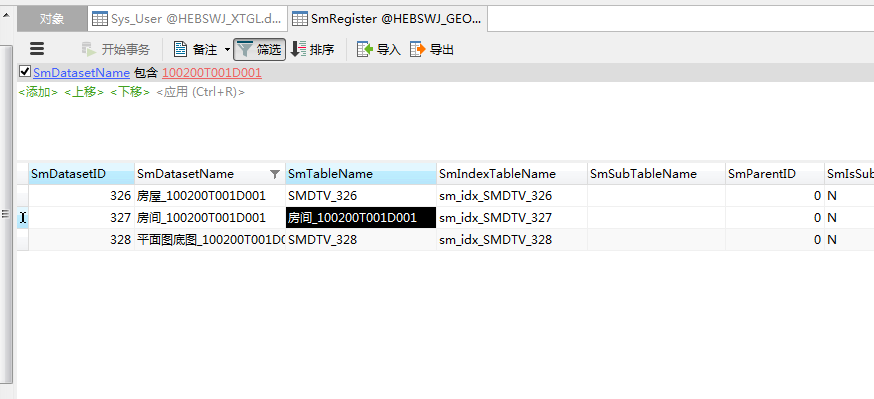
Task: Select cell 327 in SmDatasetID column
Action: pos(81,217)
